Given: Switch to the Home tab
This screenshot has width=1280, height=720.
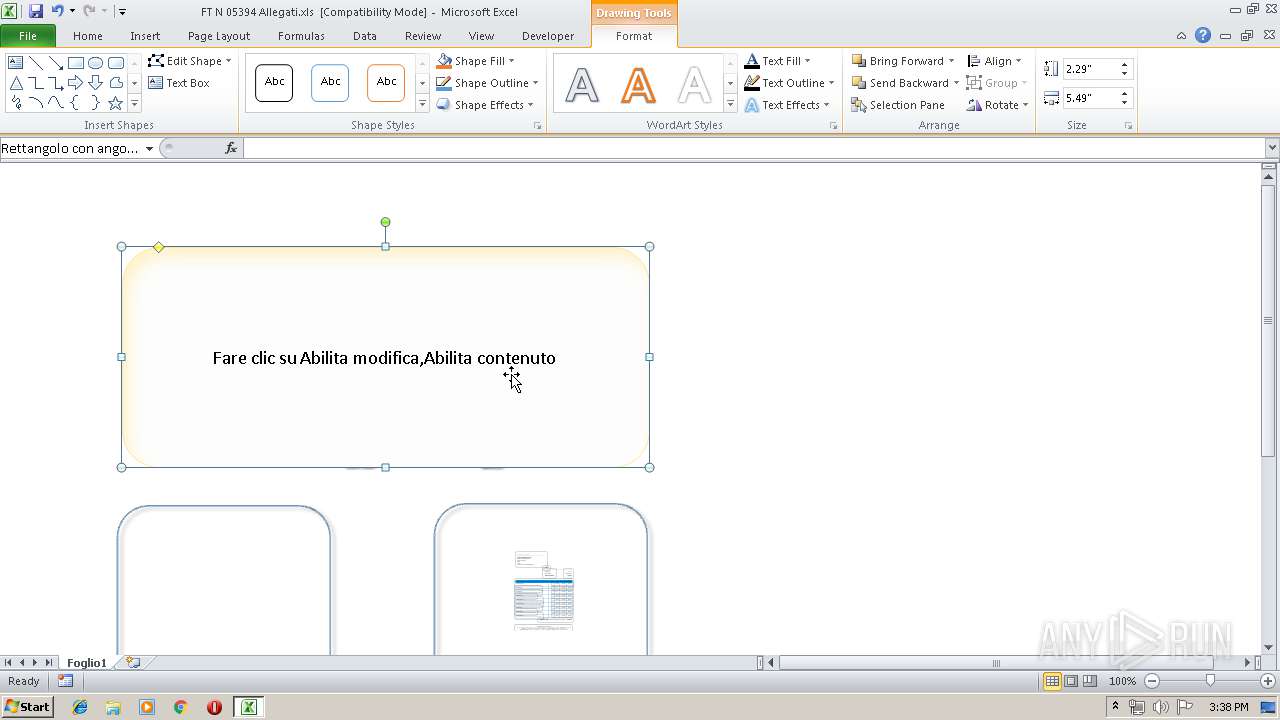Looking at the screenshot, I should (x=88, y=36).
